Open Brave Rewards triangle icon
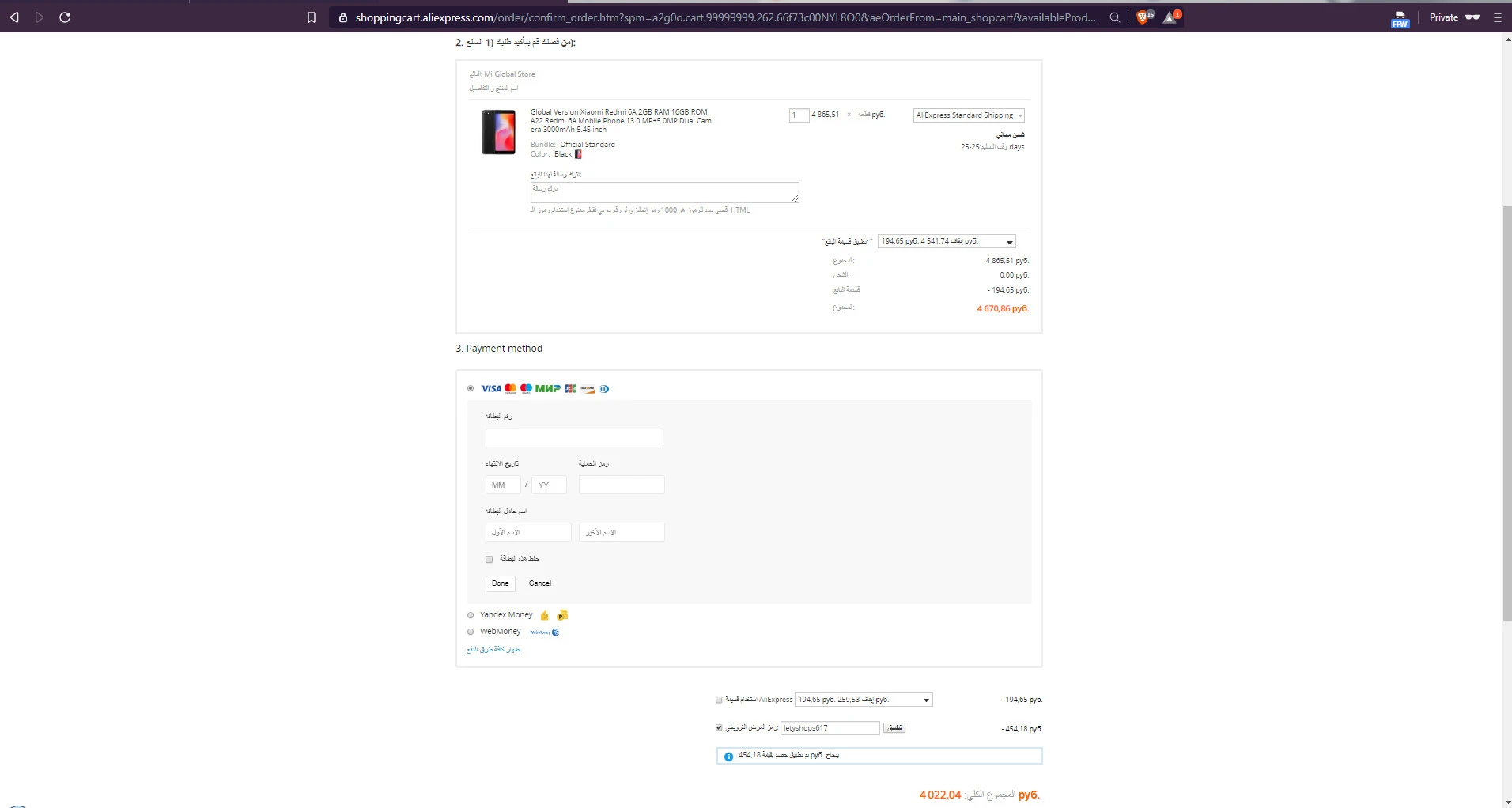 click(1171, 17)
